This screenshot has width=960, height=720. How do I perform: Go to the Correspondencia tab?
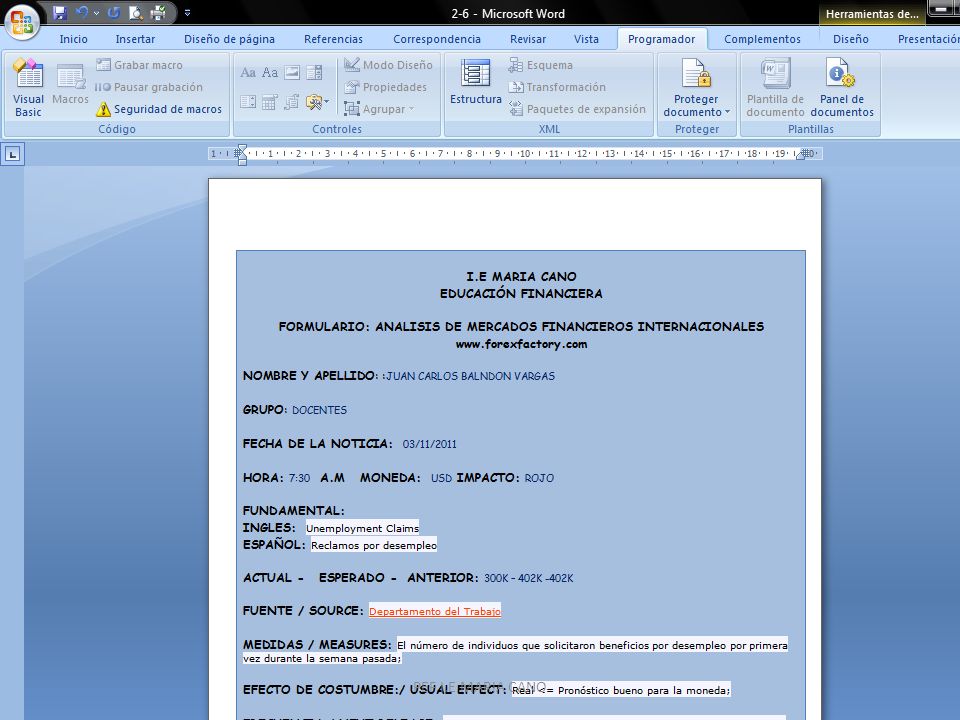coord(437,39)
